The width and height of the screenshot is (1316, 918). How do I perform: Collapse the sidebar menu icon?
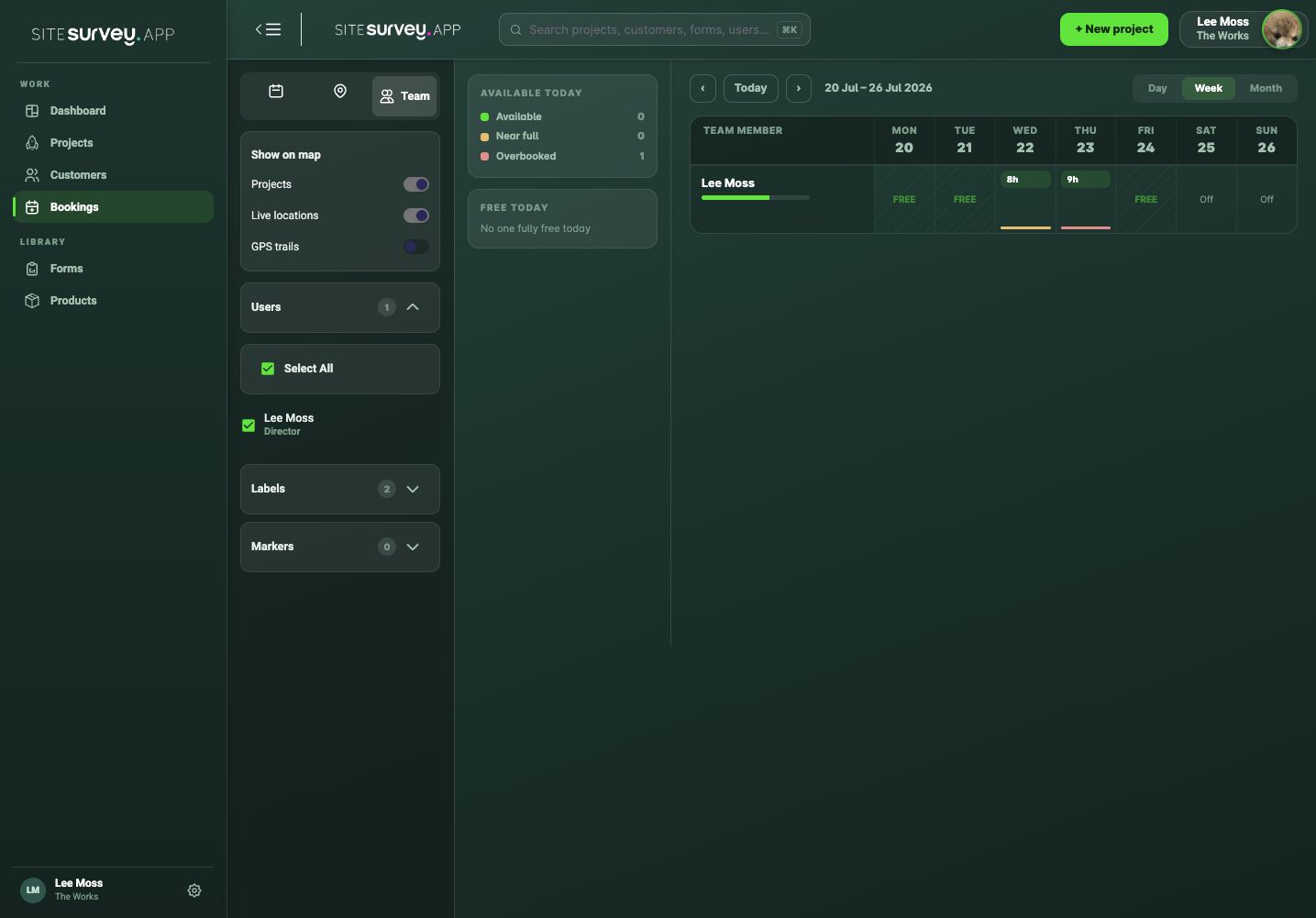tap(268, 29)
